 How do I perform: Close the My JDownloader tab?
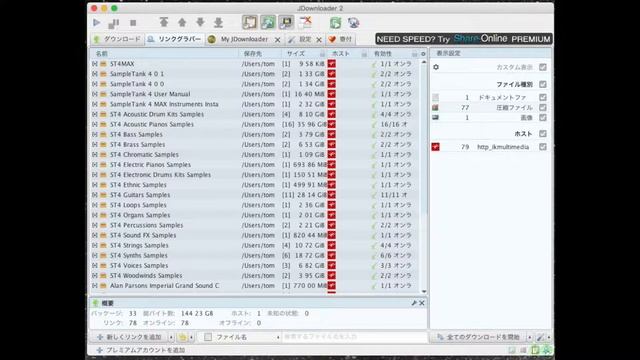coord(278,40)
